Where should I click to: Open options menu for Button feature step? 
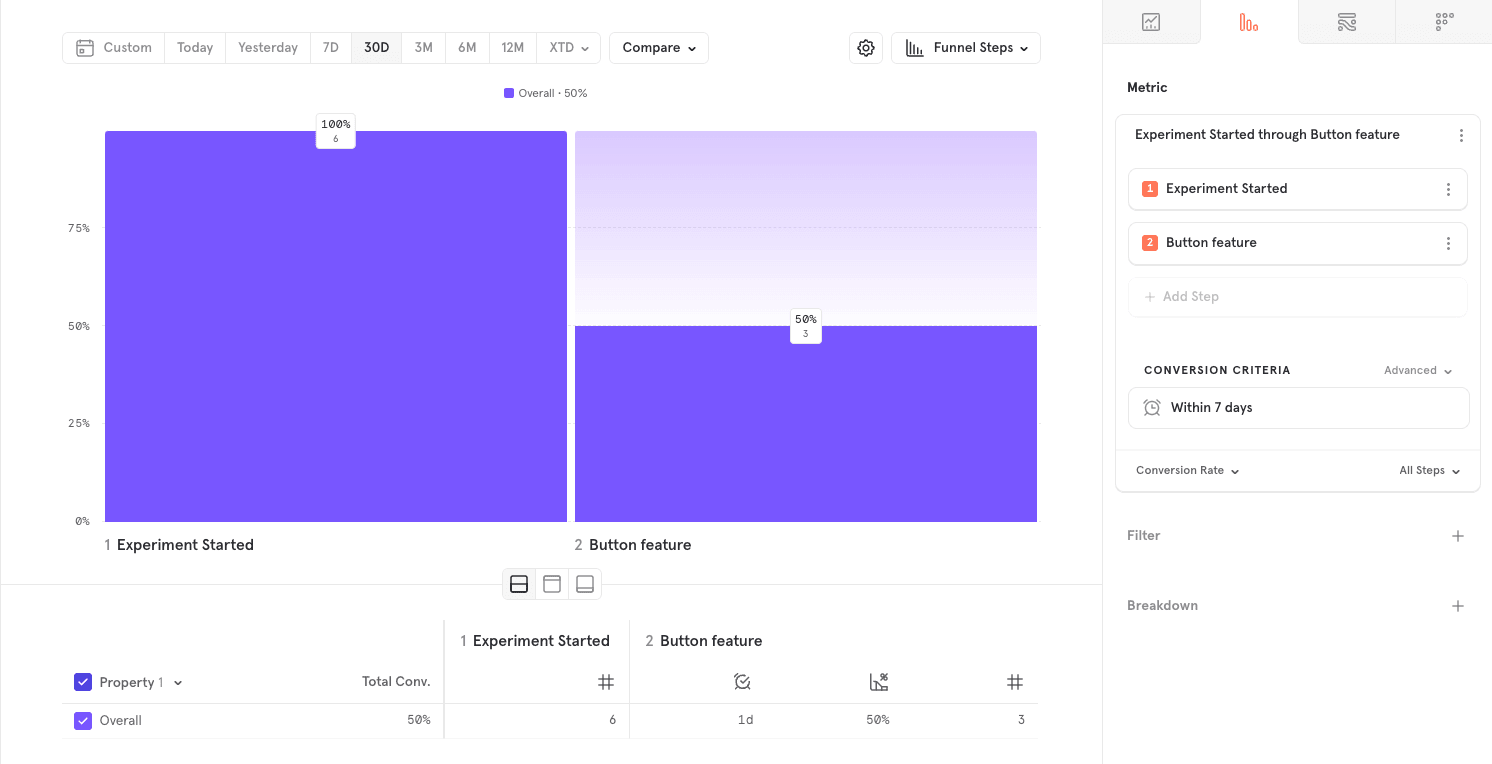tap(1448, 243)
